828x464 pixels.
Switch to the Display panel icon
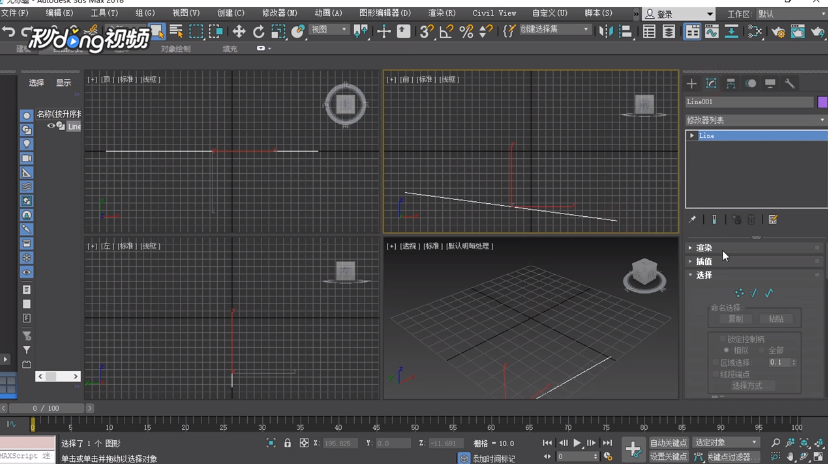tap(770, 83)
